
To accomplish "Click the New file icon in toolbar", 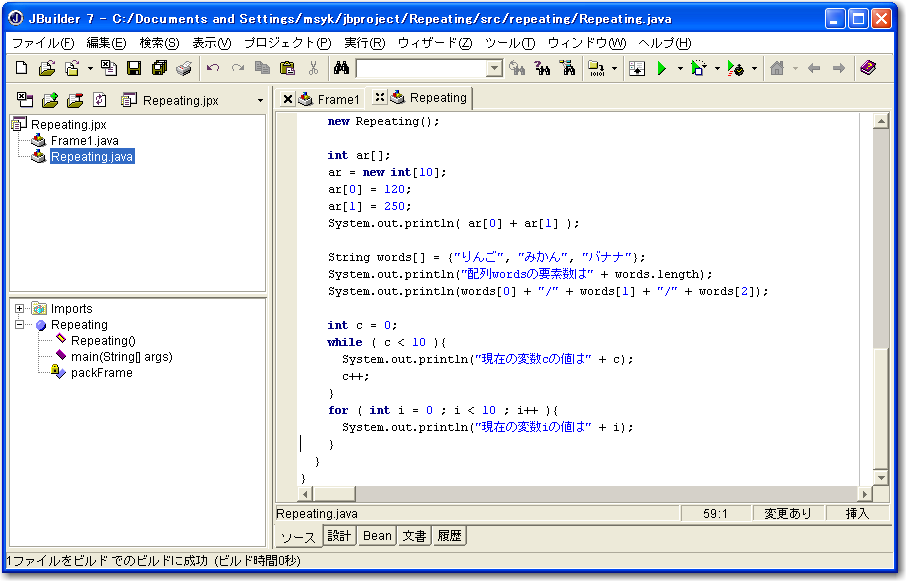I will click(22, 68).
